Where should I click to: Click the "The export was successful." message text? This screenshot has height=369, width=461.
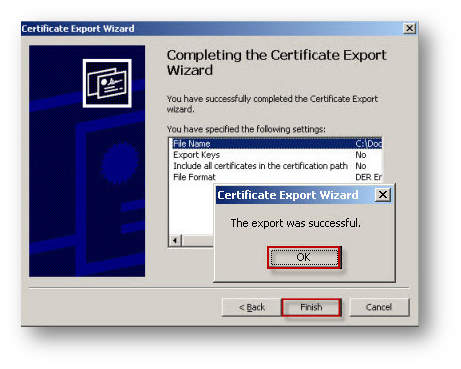pyautogui.click(x=296, y=223)
